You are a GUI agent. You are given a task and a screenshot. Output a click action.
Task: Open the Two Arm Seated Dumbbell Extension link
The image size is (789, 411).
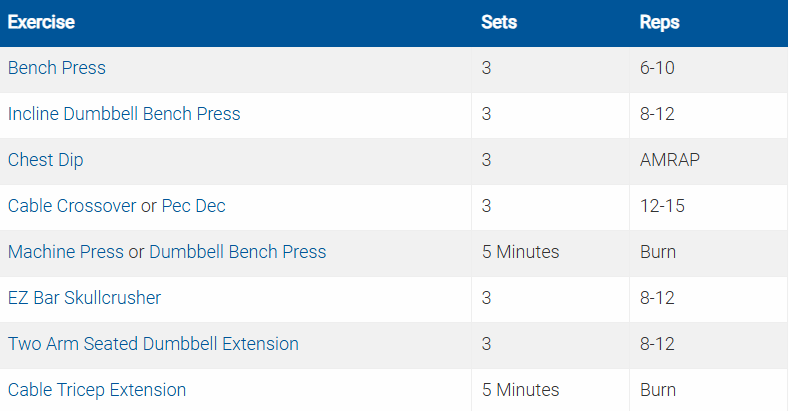click(x=153, y=344)
